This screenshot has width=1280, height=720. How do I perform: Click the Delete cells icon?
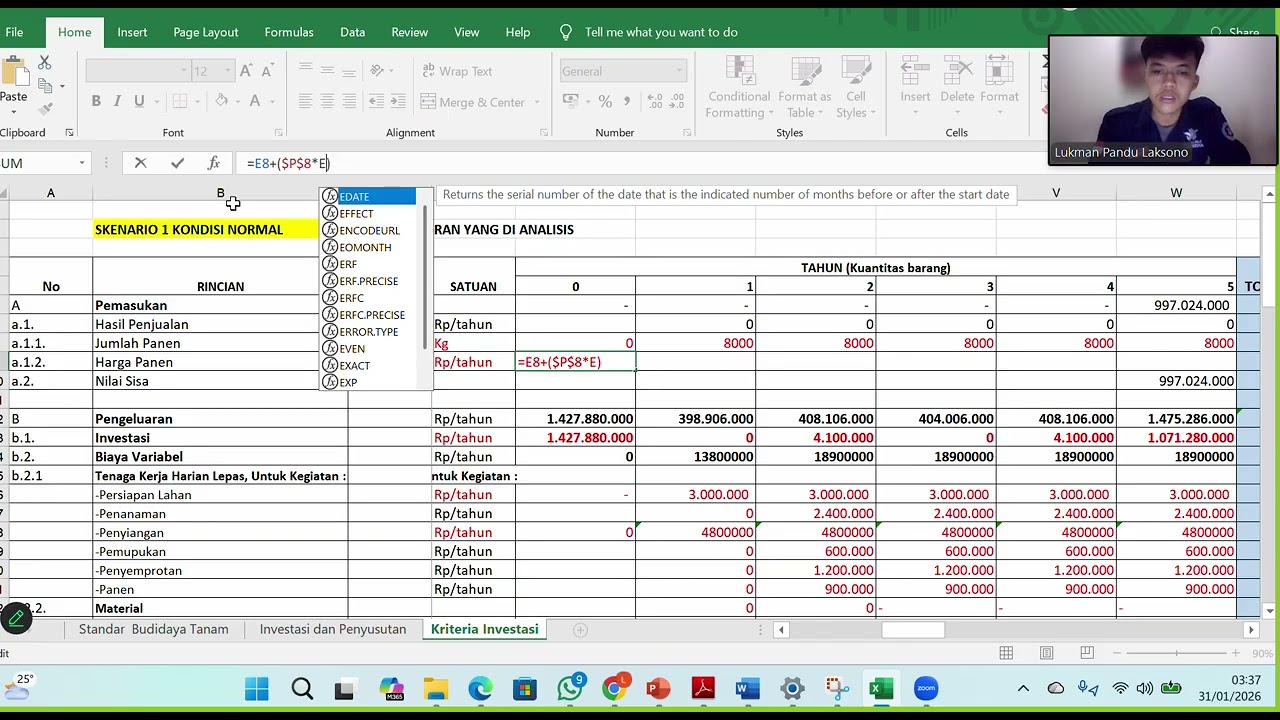[x=957, y=70]
